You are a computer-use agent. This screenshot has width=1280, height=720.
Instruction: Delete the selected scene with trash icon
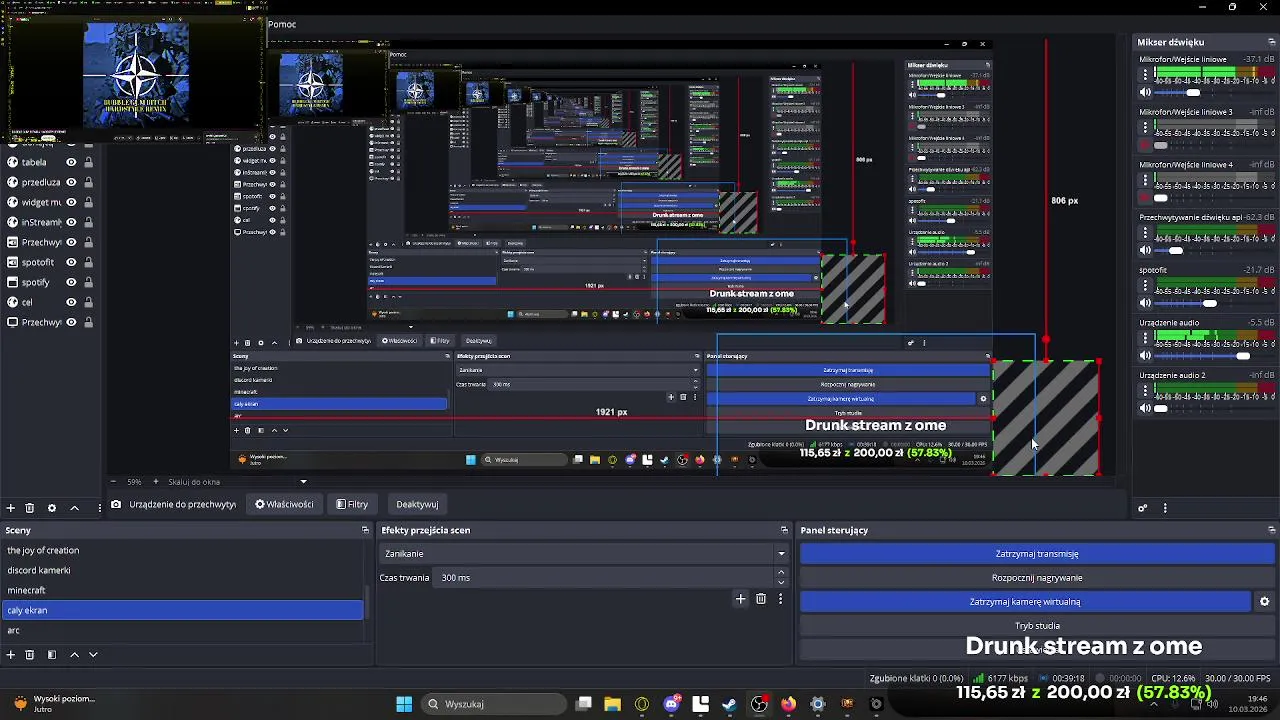click(x=29, y=654)
